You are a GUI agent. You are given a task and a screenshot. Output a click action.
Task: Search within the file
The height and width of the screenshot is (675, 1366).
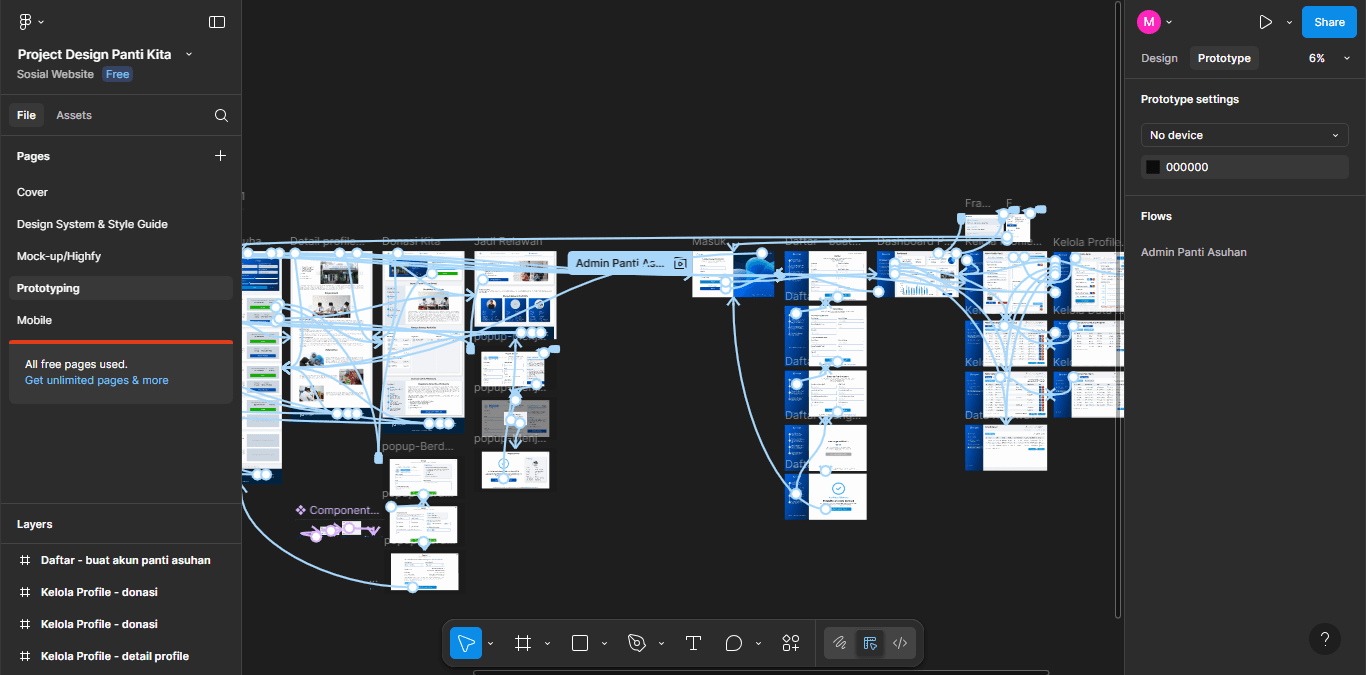pos(220,115)
